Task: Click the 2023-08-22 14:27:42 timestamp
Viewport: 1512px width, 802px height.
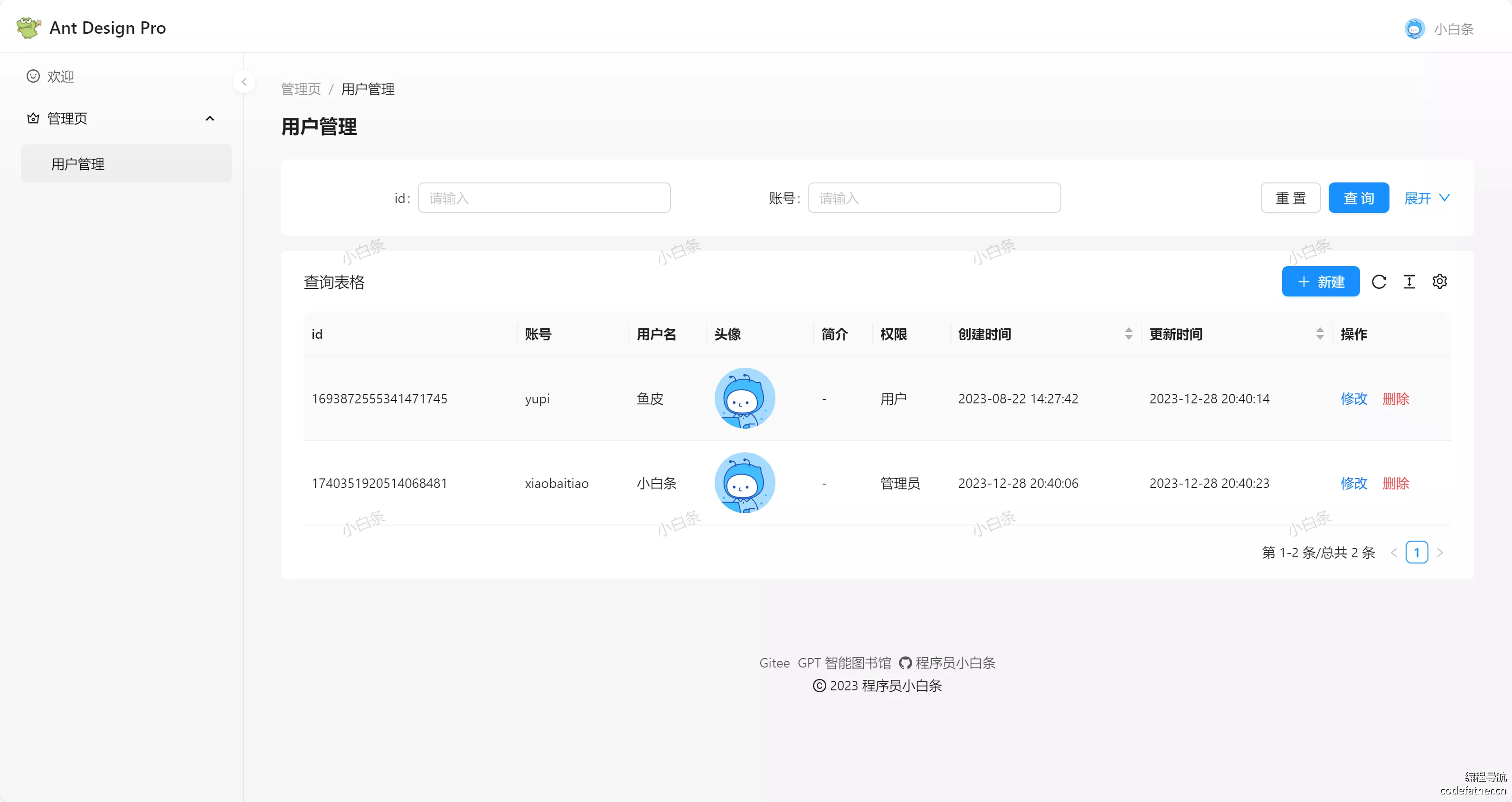Action: [1018, 399]
